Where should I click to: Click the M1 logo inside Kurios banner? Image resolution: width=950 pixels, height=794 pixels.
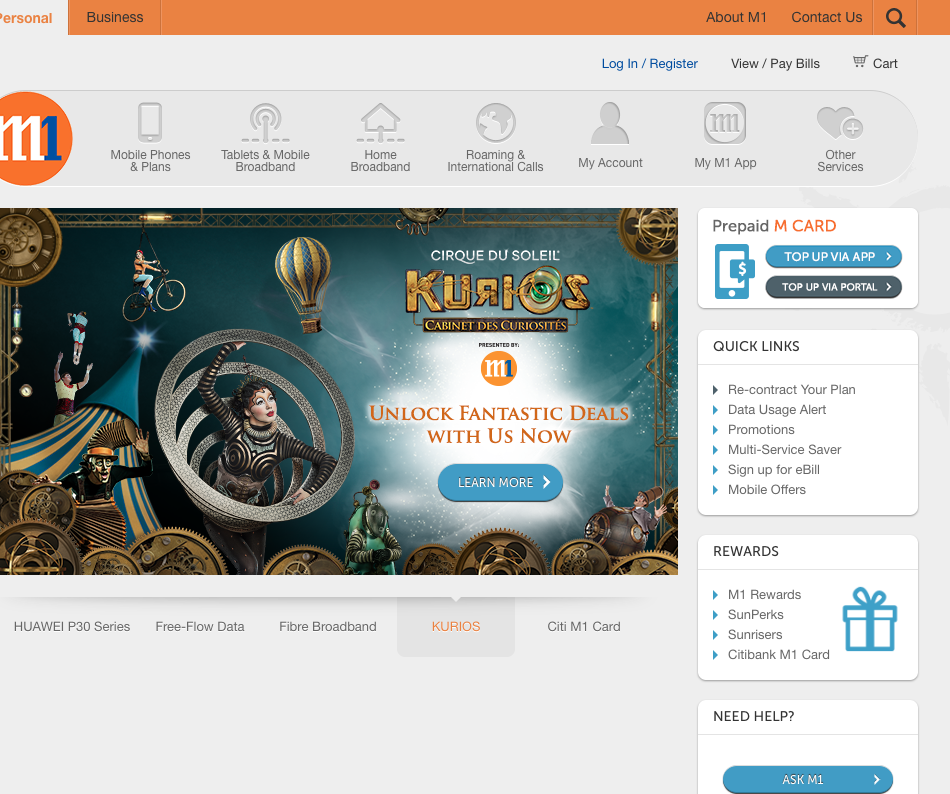[498, 368]
